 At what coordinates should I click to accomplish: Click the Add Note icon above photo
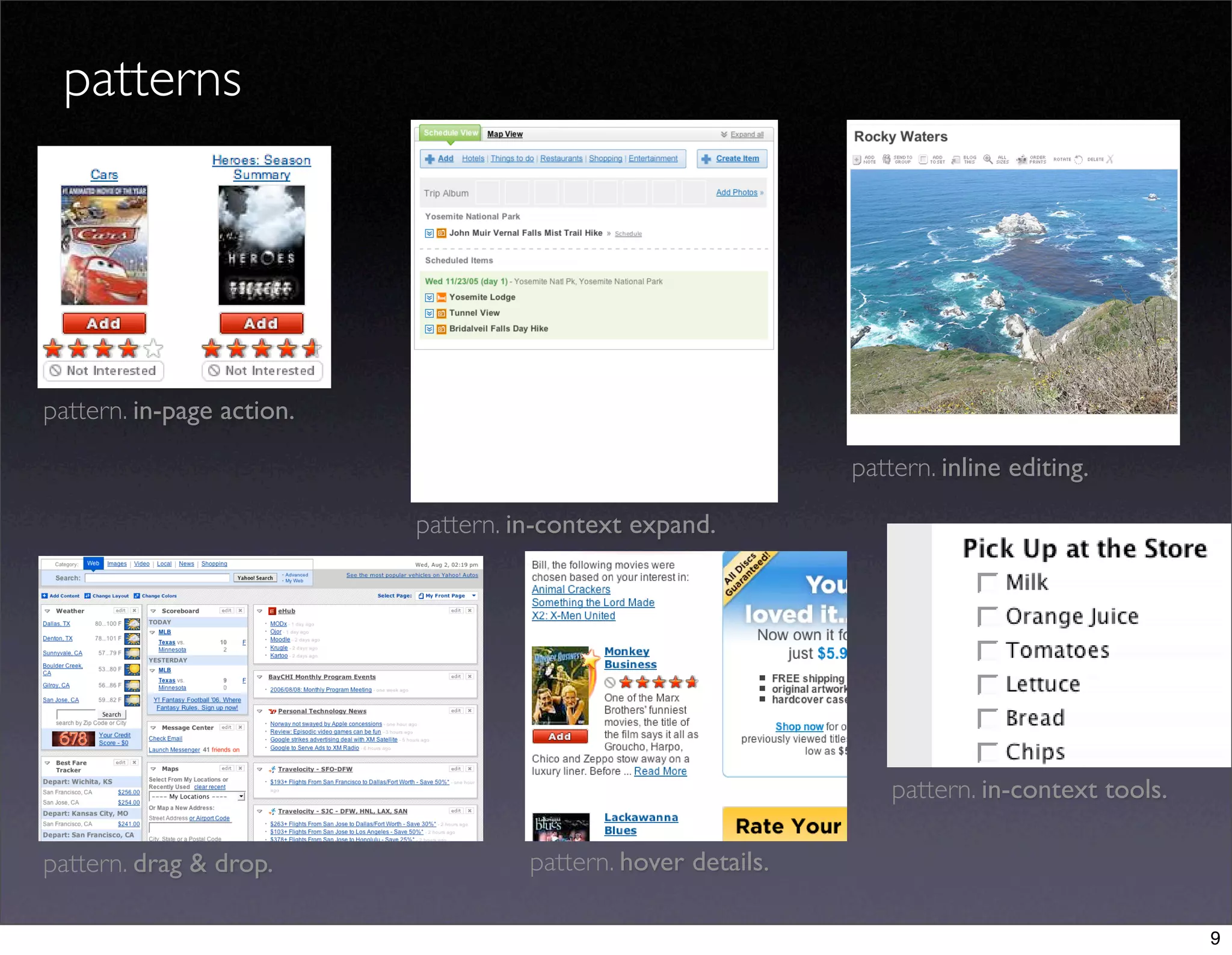coord(857,159)
